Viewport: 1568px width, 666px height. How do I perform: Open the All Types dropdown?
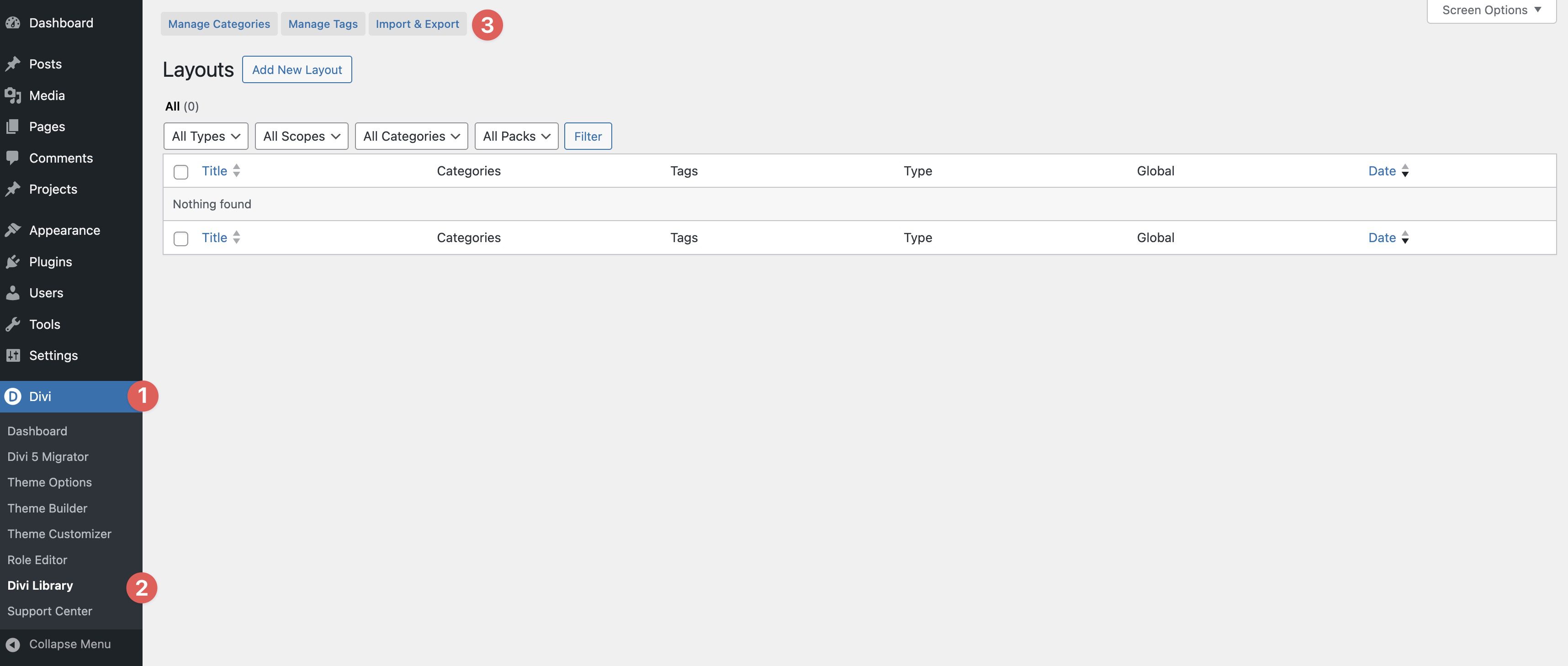pyautogui.click(x=205, y=136)
